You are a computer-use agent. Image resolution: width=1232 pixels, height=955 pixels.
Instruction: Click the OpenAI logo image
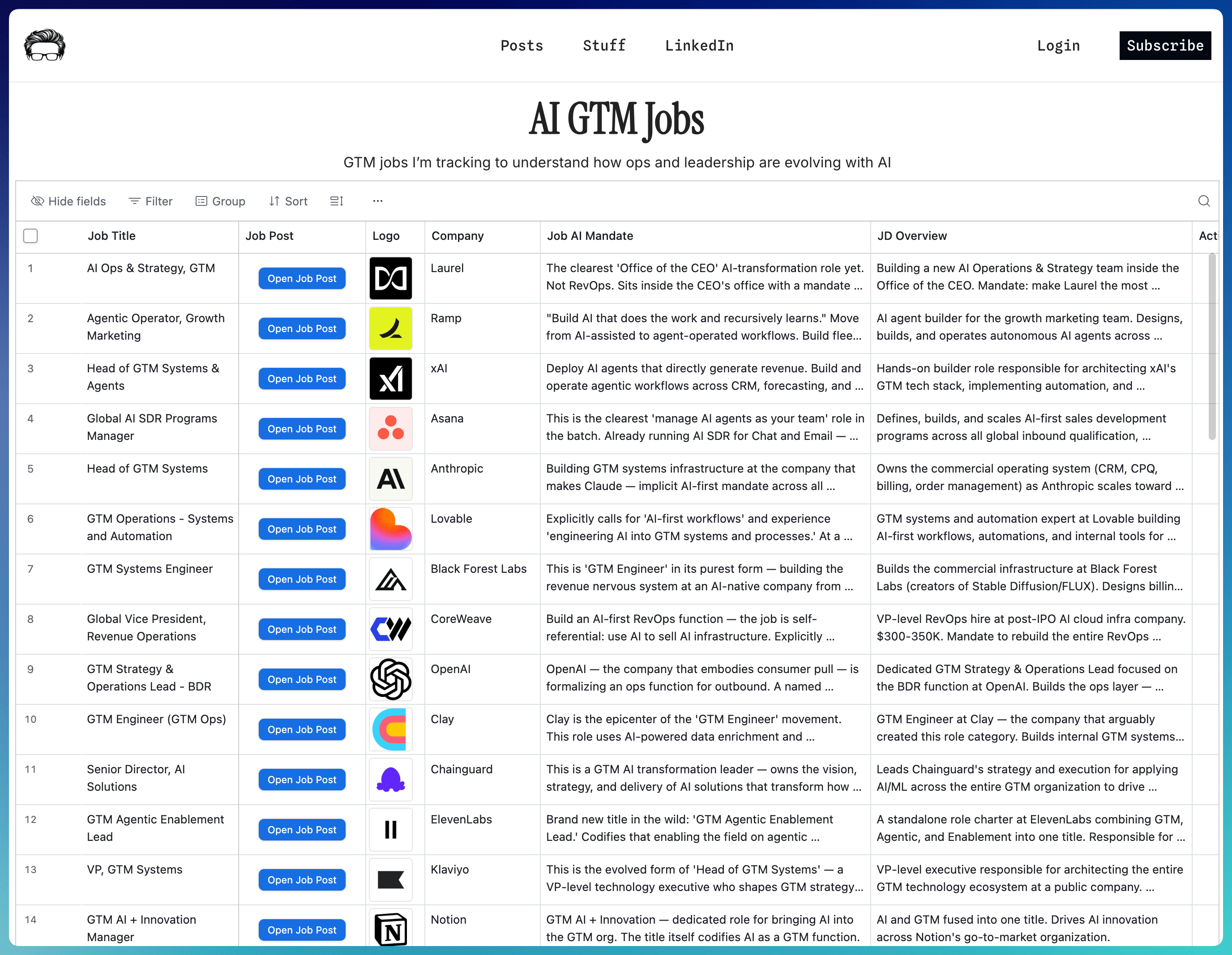pyautogui.click(x=390, y=679)
